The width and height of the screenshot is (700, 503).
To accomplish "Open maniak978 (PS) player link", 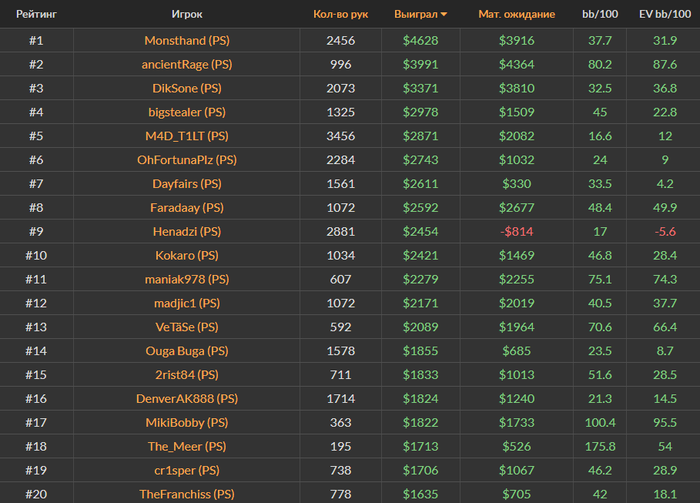I will pyautogui.click(x=187, y=279).
